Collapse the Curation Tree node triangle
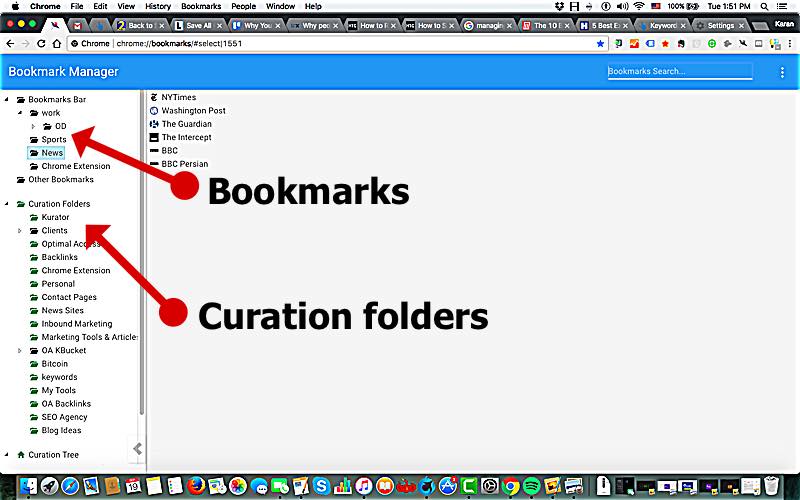The width and height of the screenshot is (800, 500). 7,454
